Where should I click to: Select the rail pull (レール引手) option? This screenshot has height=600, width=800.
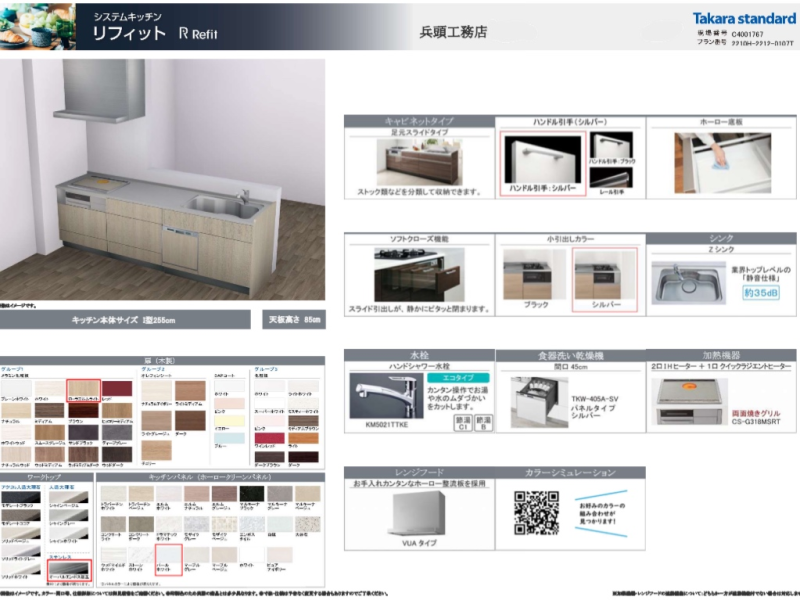click(x=611, y=181)
